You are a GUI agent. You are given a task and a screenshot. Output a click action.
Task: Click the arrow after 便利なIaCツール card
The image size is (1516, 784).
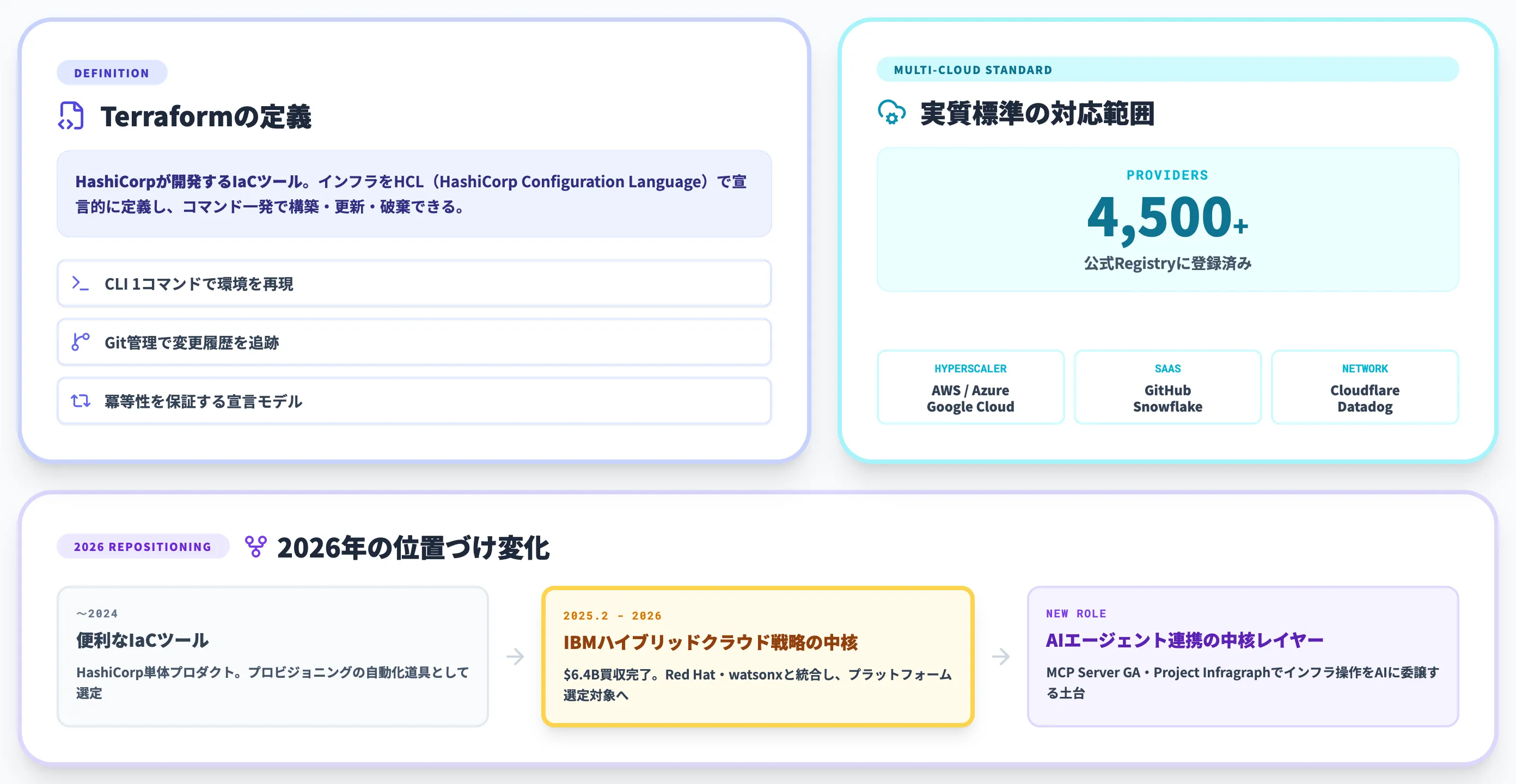pos(515,656)
